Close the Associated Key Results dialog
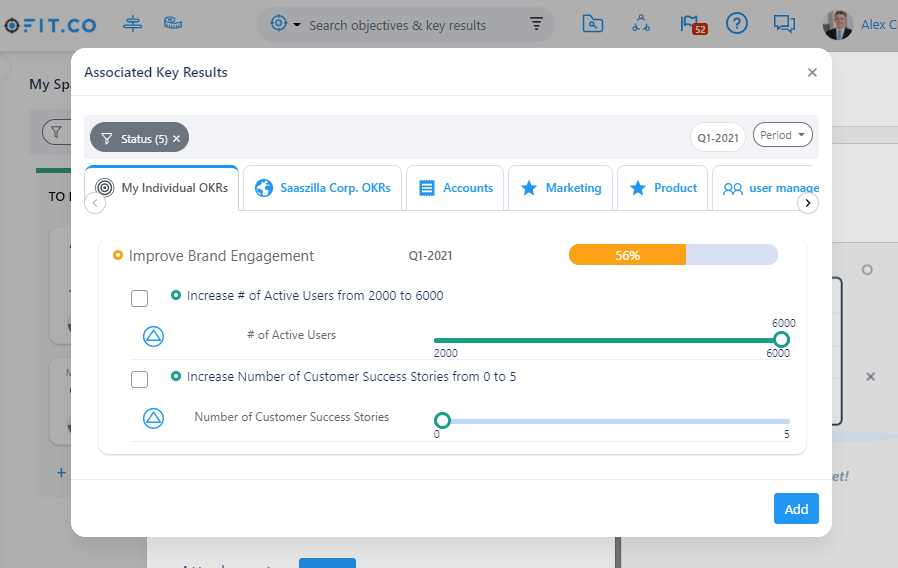898x568 pixels. pos(812,73)
